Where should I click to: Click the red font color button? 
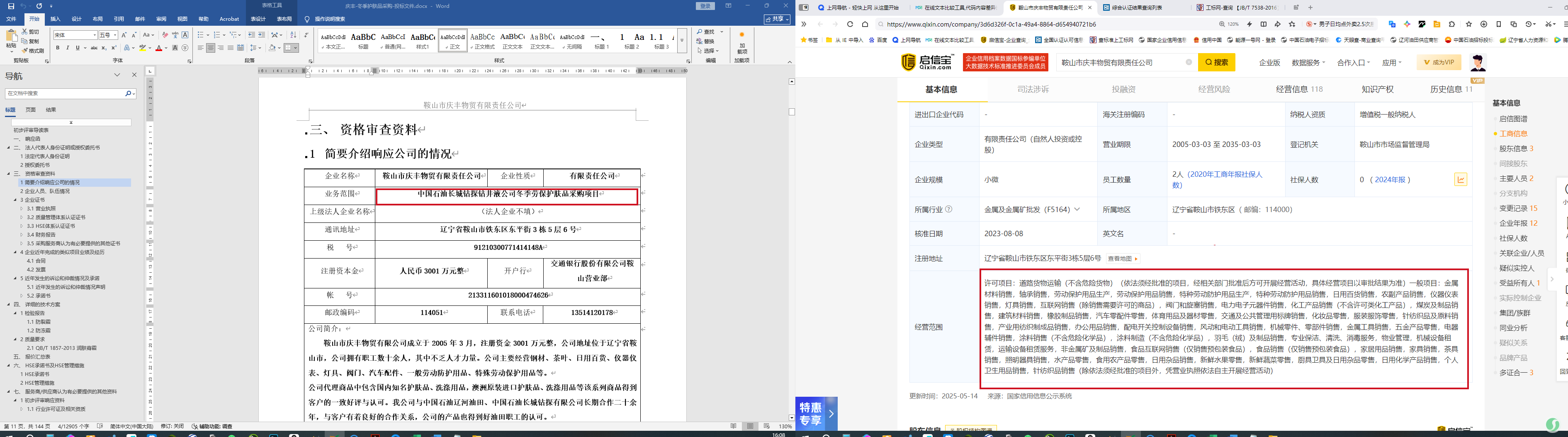tap(158, 48)
